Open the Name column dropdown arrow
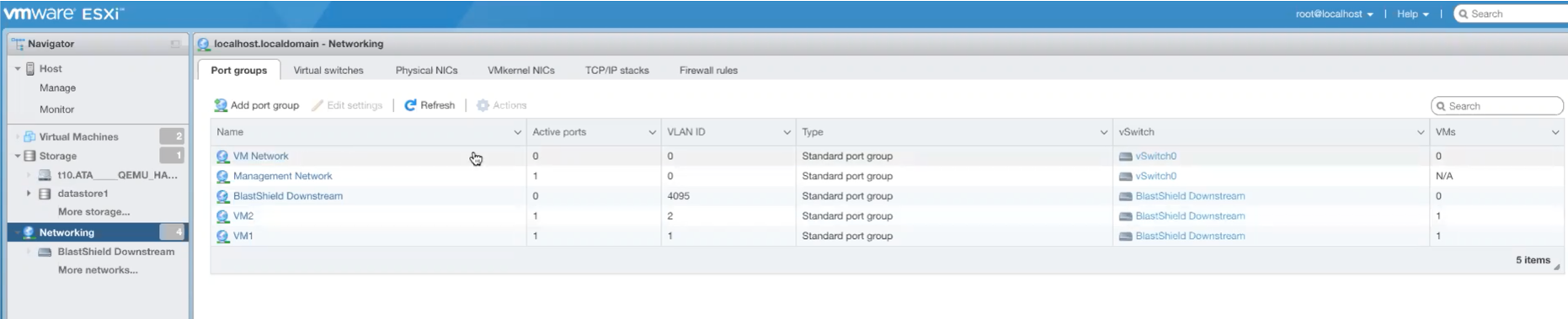The width and height of the screenshot is (1568, 319). pos(518,132)
